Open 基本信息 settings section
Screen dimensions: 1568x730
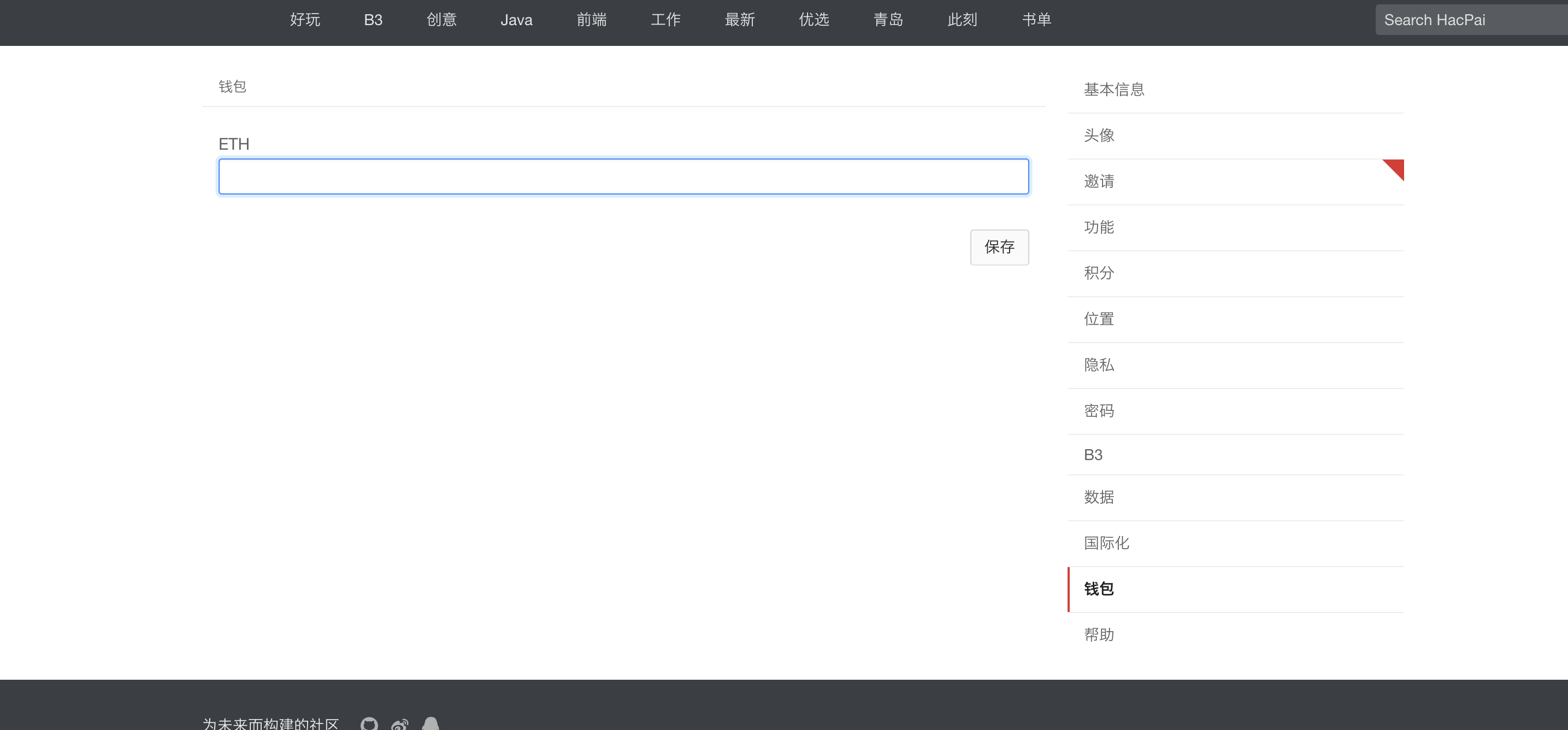1114,90
